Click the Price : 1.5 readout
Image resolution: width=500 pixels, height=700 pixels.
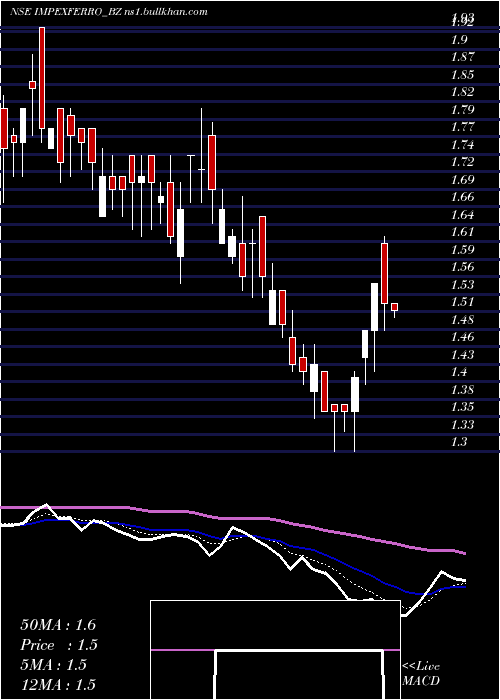pyautogui.click(x=59, y=645)
